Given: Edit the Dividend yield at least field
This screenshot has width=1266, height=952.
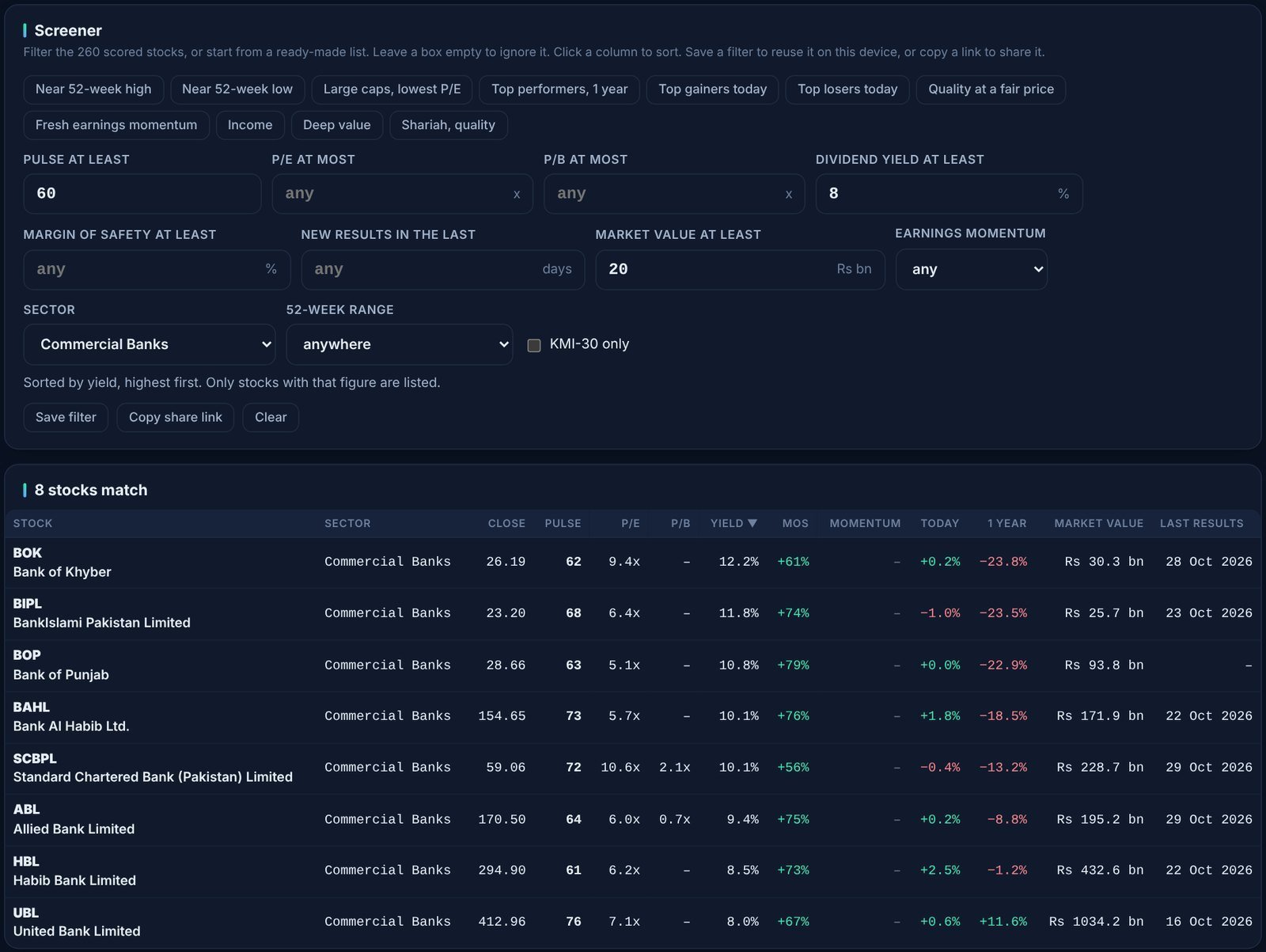Looking at the screenshot, I should 949,194.
